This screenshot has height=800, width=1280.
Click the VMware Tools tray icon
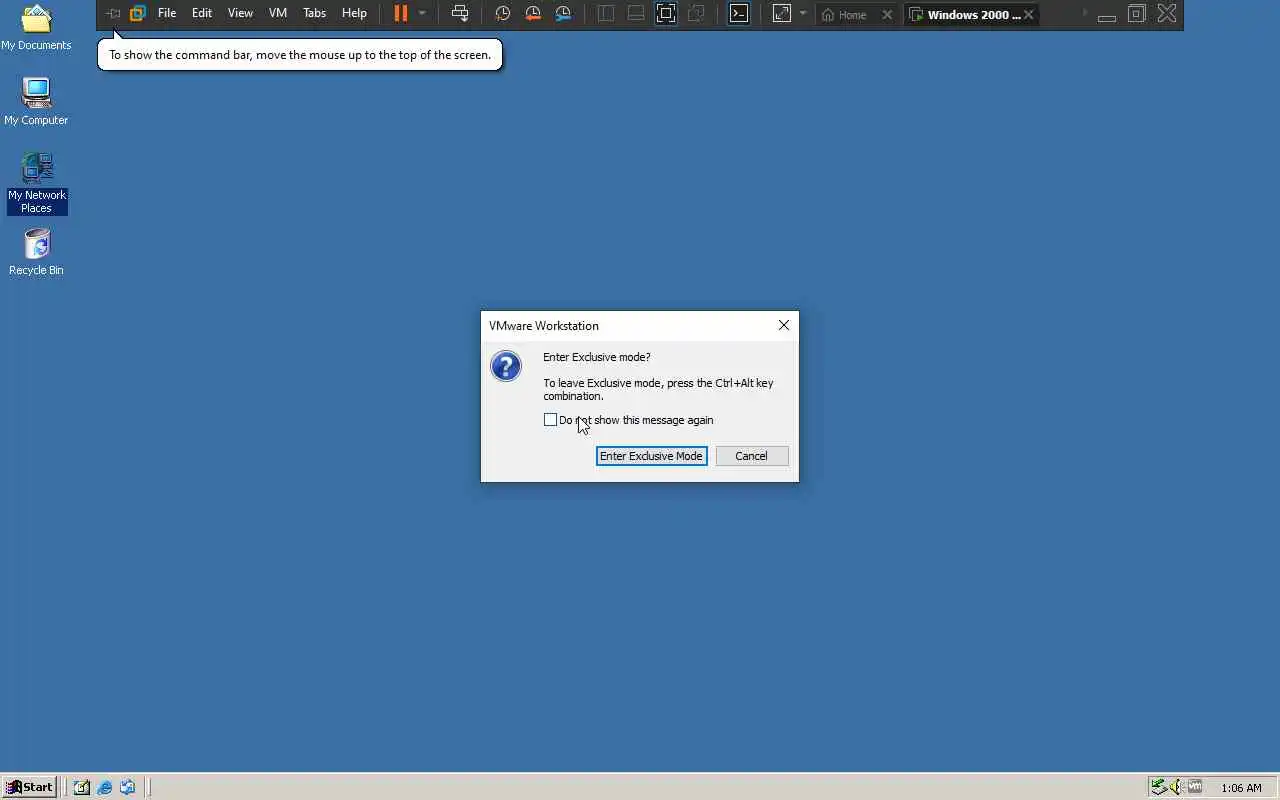(1194, 787)
